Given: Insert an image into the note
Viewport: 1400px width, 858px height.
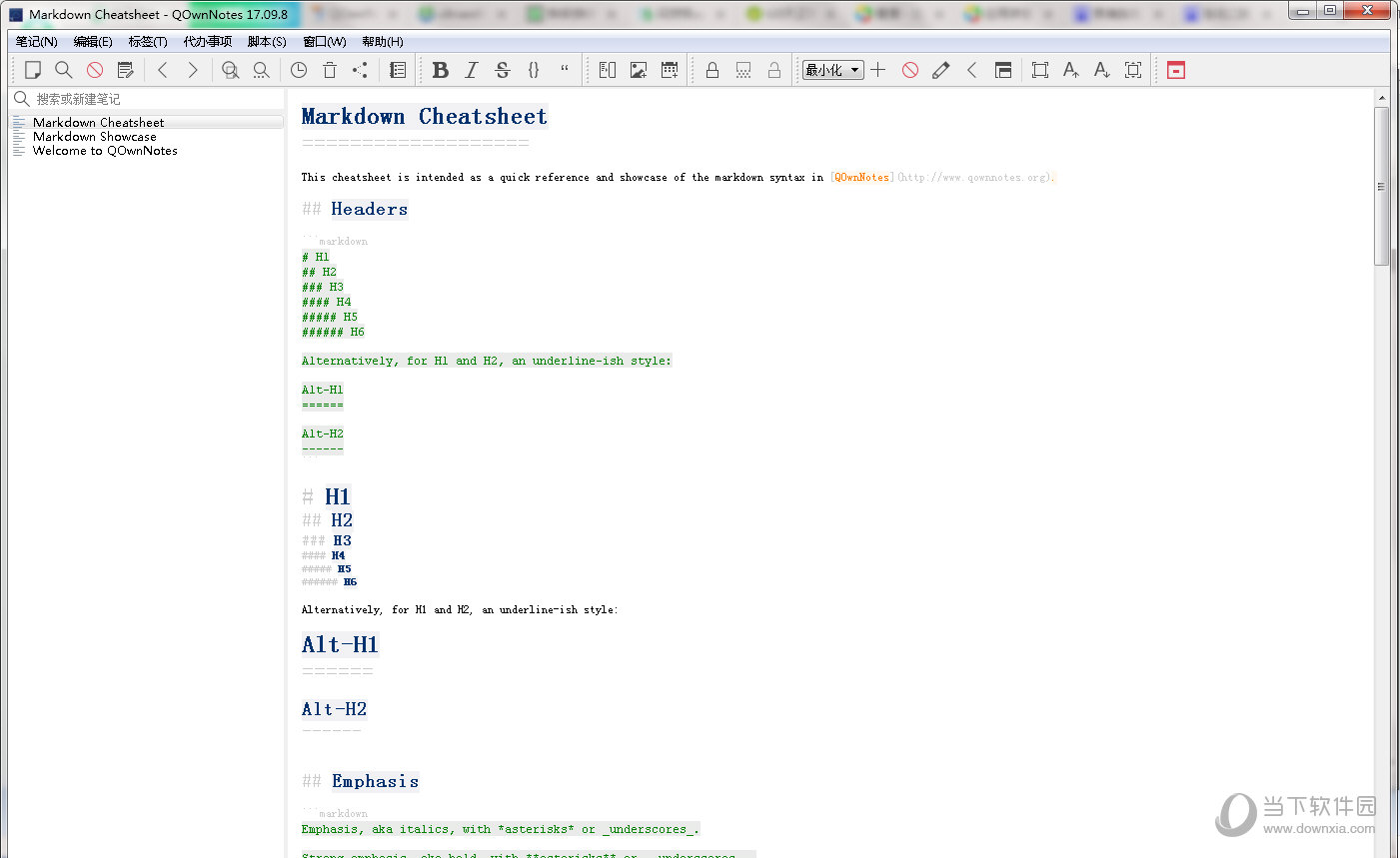Looking at the screenshot, I should (639, 70).
